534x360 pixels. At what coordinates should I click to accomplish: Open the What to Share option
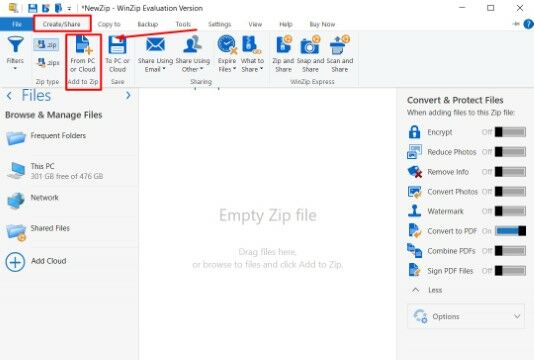252,54
